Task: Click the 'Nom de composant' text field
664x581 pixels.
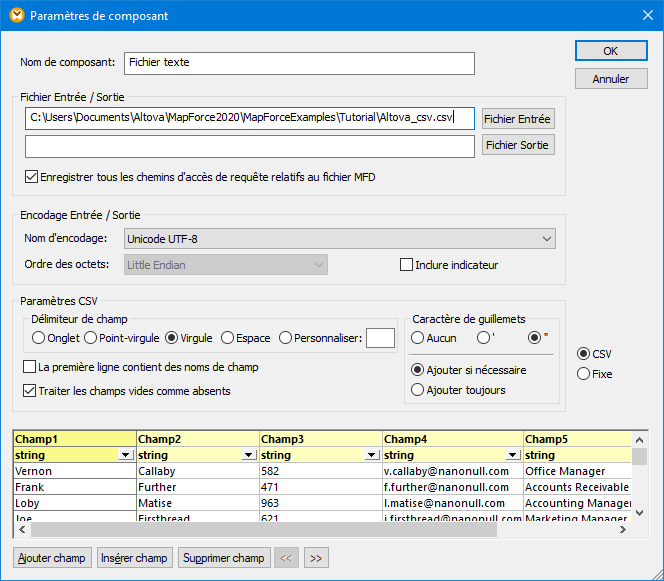Action: click(x=299, y=63)
